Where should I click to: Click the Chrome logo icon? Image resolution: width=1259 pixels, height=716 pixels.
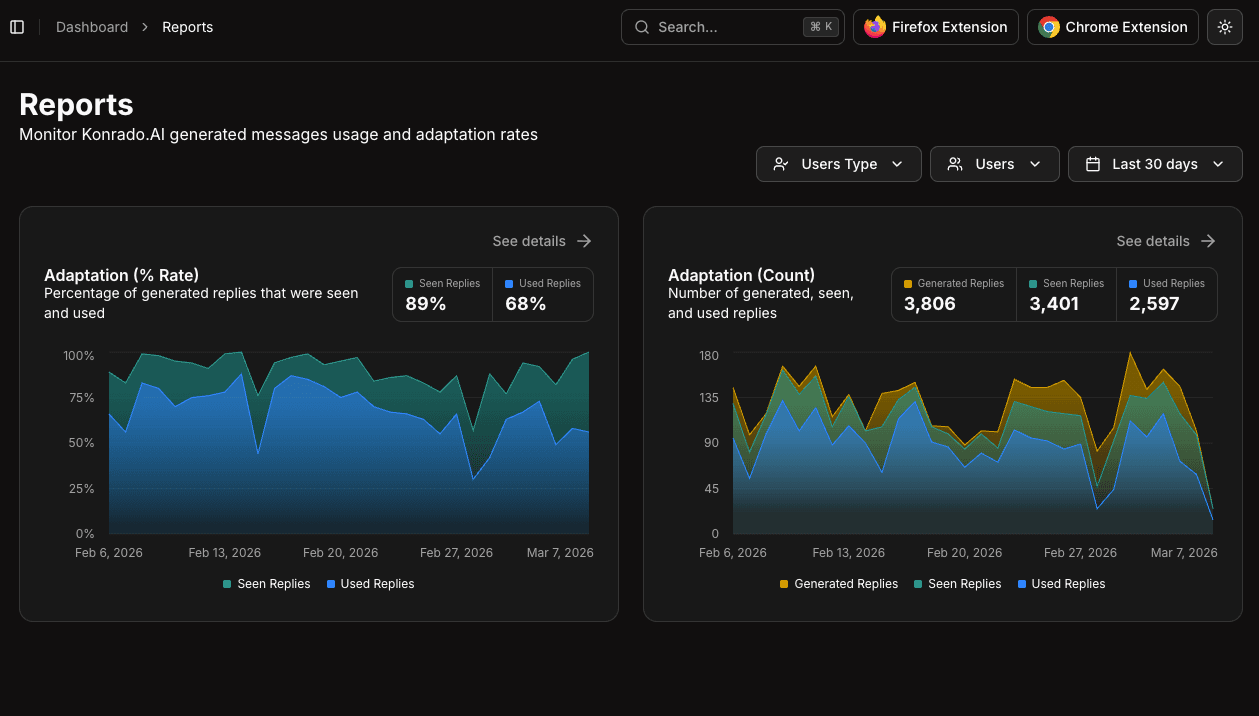click(1049, 27)
